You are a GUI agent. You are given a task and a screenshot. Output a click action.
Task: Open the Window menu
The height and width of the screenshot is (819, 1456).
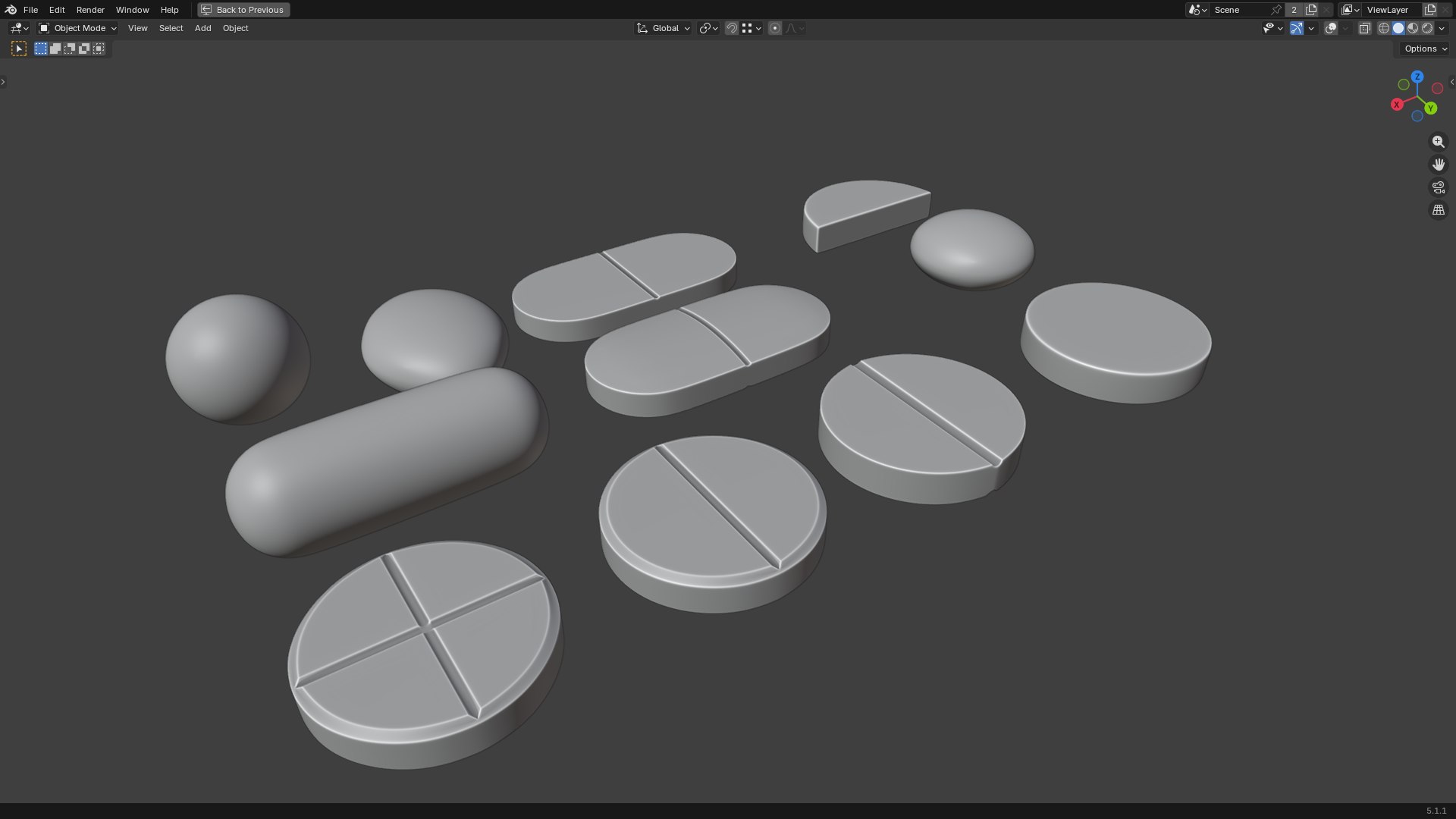[132, 10]
